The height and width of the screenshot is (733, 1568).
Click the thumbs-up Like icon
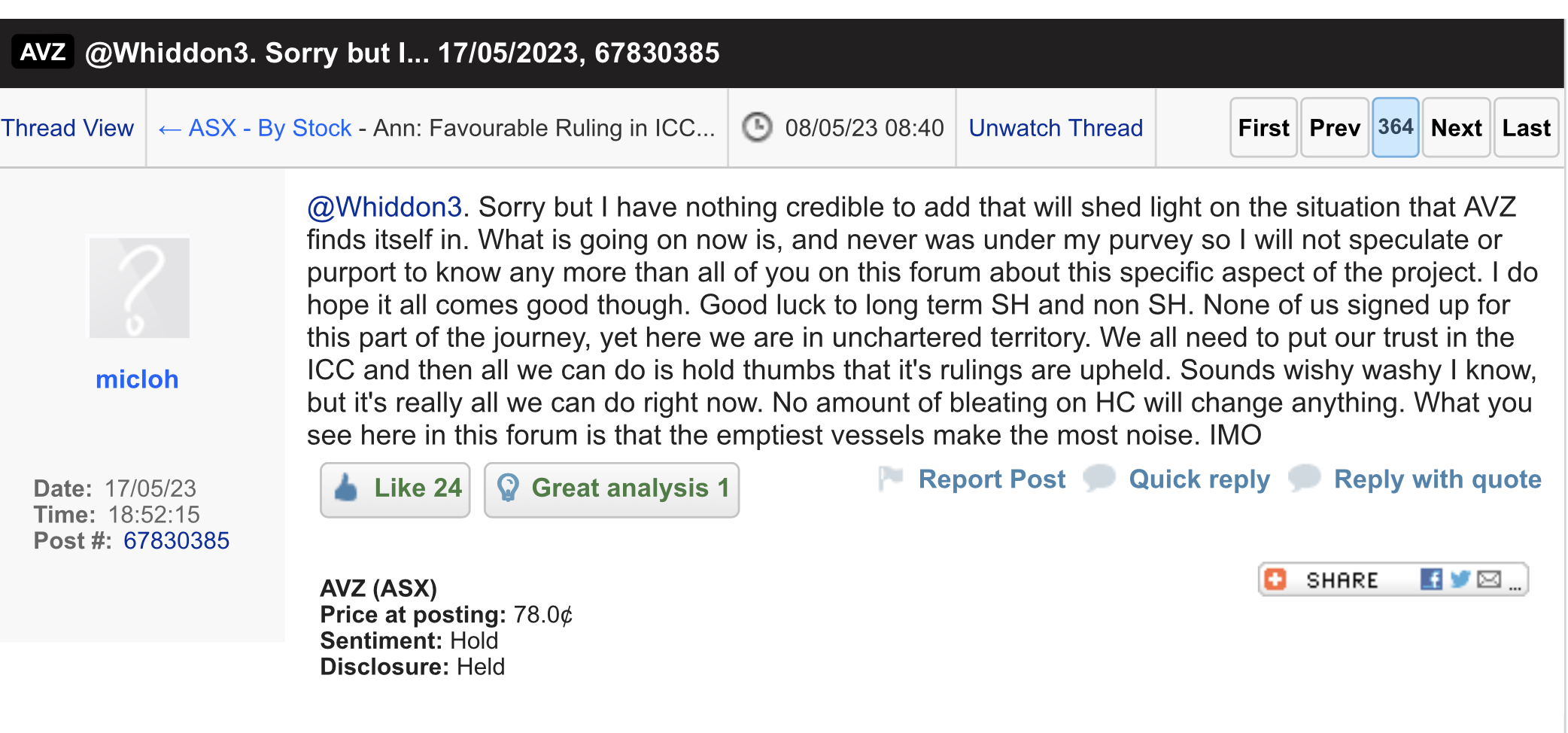pyautogui.click(x=346, y=488)
